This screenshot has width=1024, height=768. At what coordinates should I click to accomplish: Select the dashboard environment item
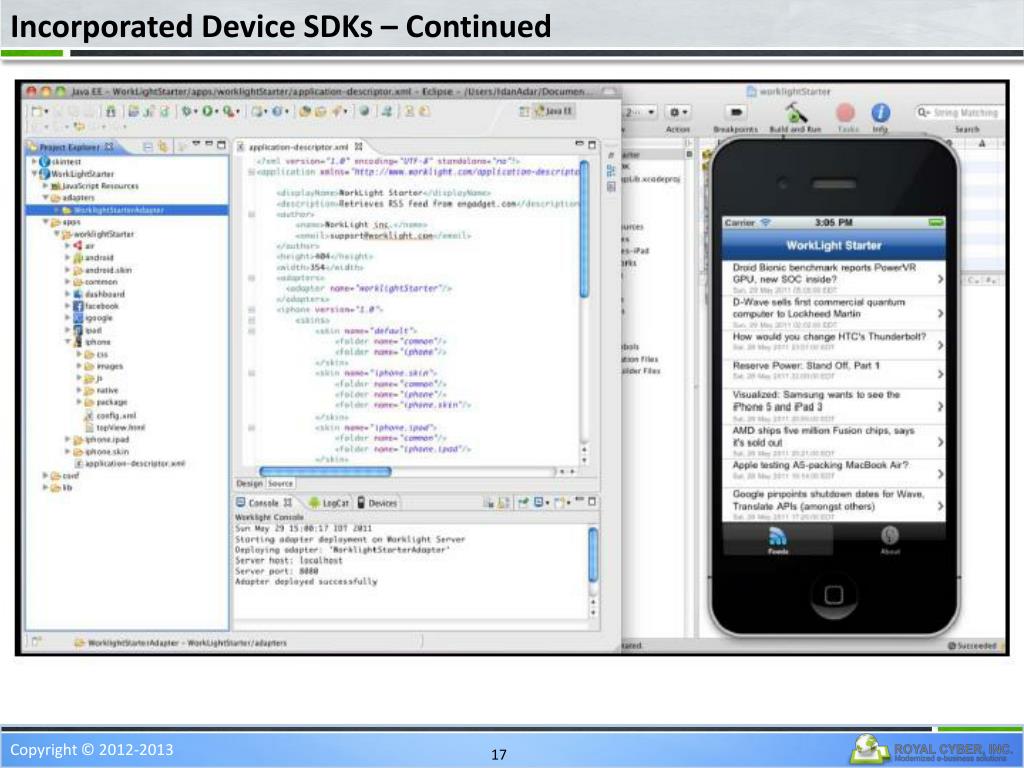[x=99, y=294]
